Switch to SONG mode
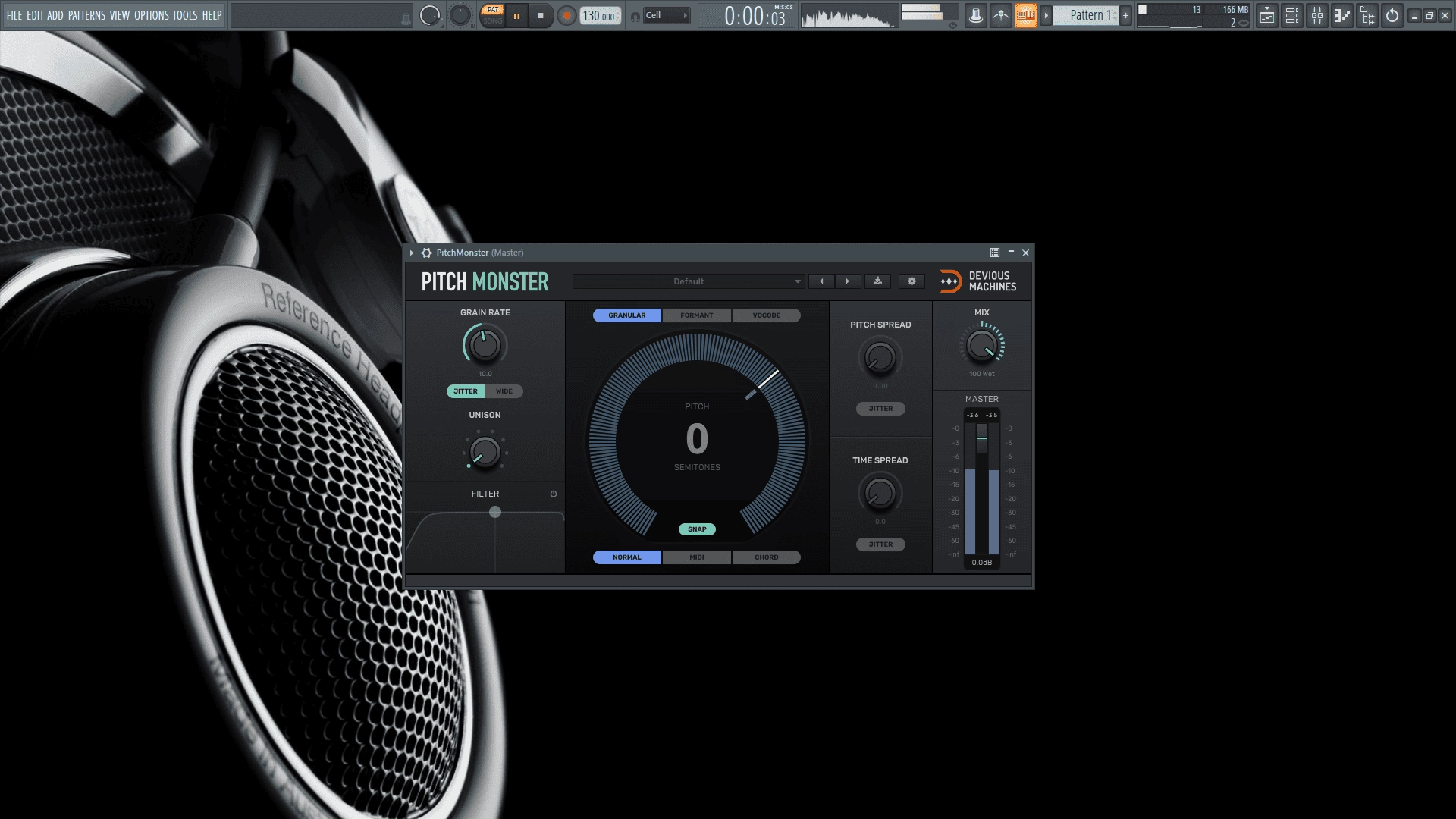 (493, 20)
